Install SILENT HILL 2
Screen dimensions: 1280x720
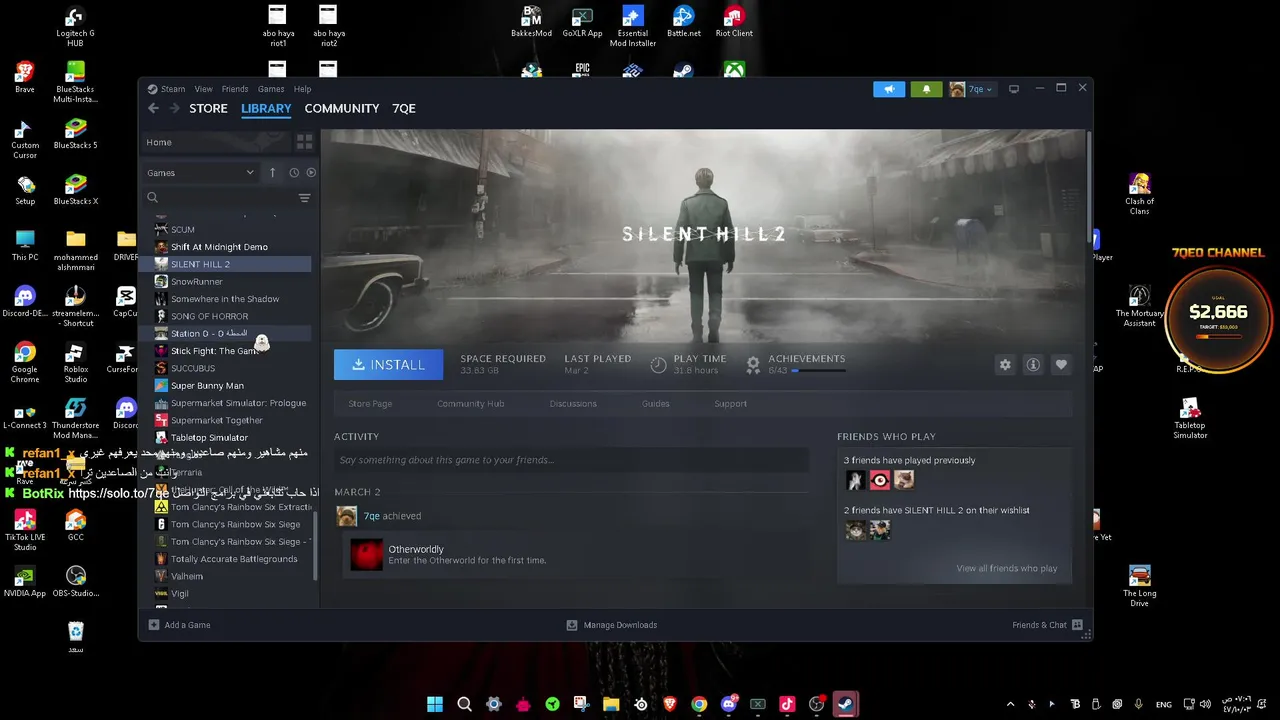tap(388, 364)
